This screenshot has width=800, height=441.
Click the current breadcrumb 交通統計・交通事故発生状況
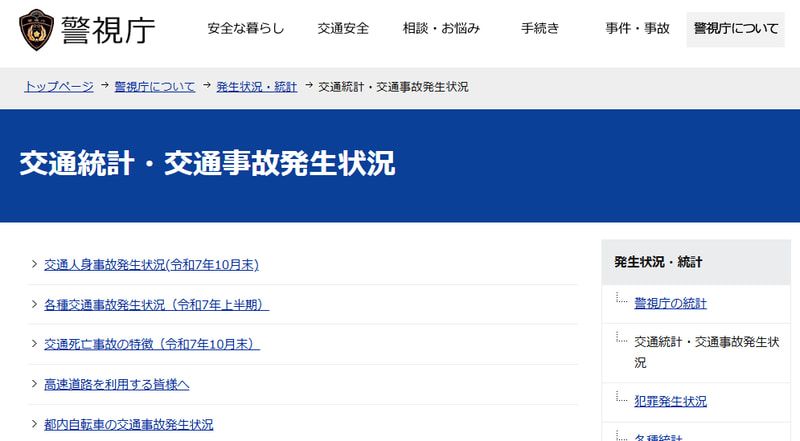pos(393,87)
